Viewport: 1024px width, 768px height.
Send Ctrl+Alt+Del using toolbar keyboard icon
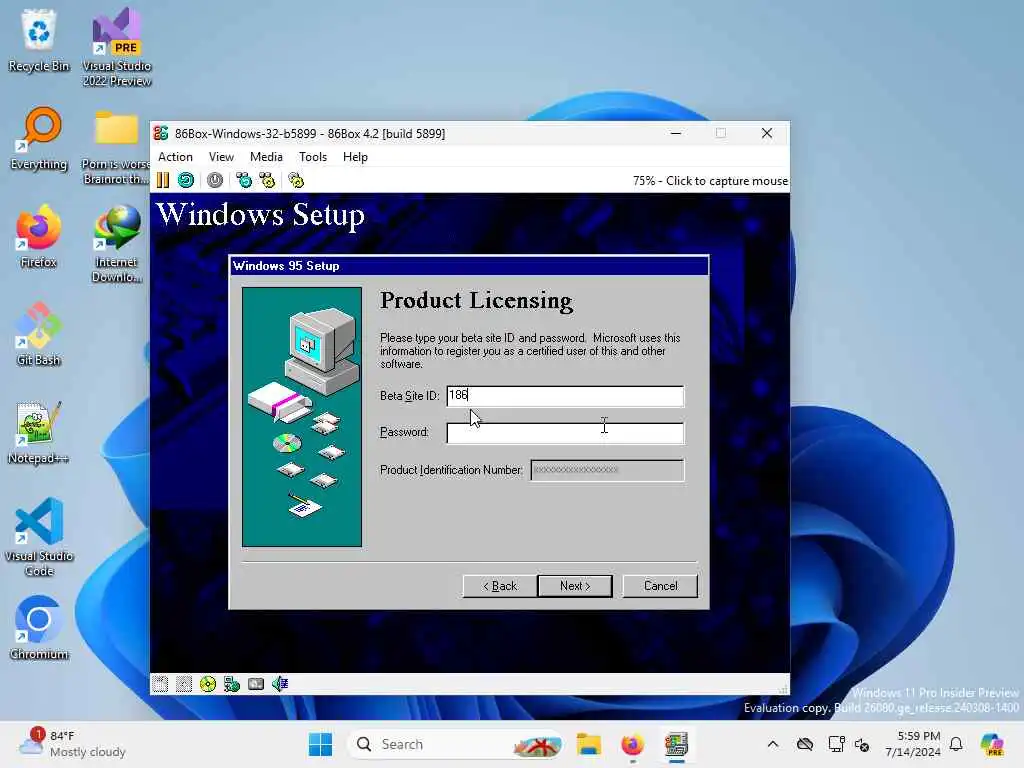click(244, 180)
